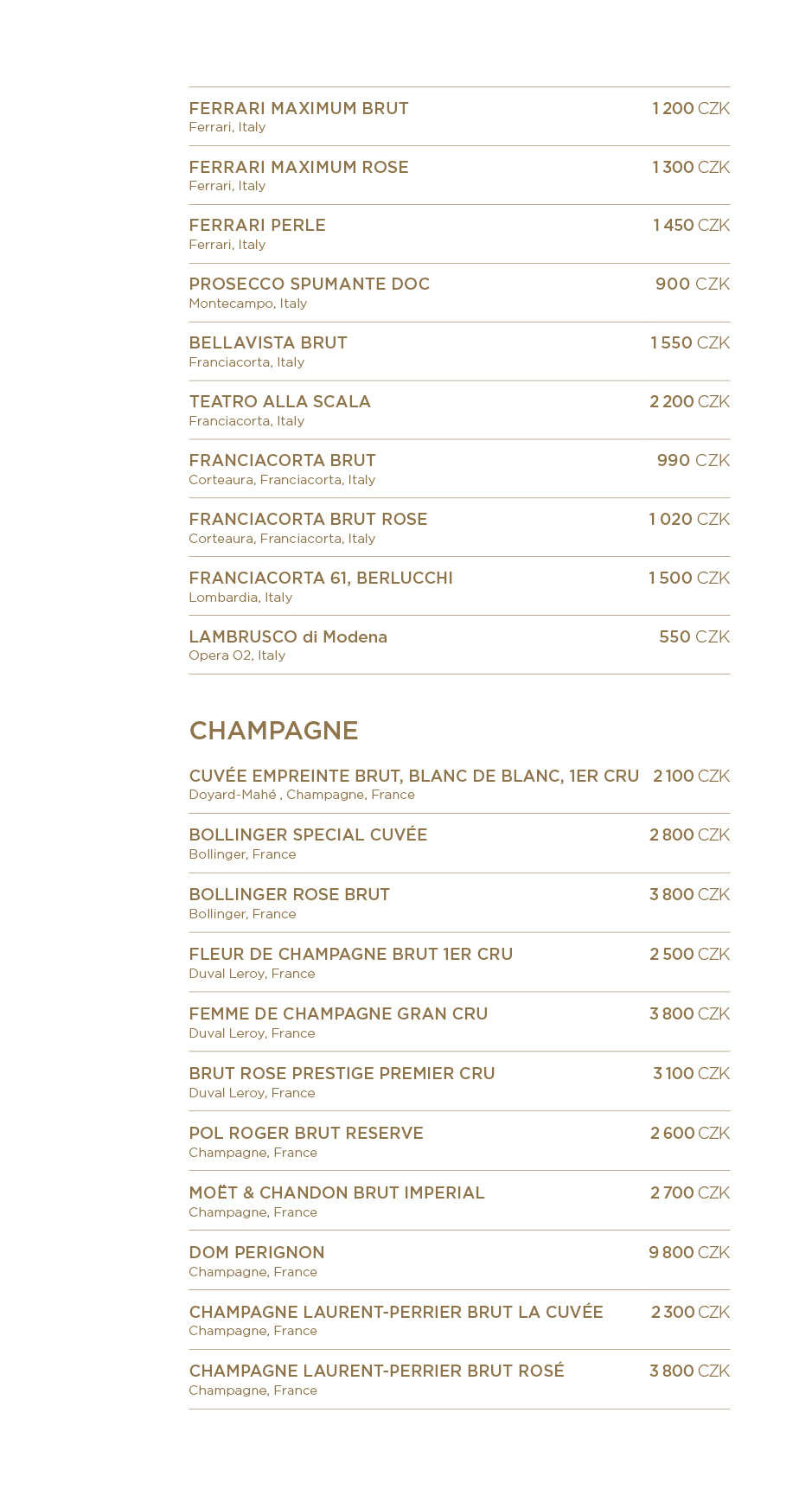This screenshot has height=1496, width=812.
Task: Click Femme de Champagne Gran Cru
Action: point(459,1022)
